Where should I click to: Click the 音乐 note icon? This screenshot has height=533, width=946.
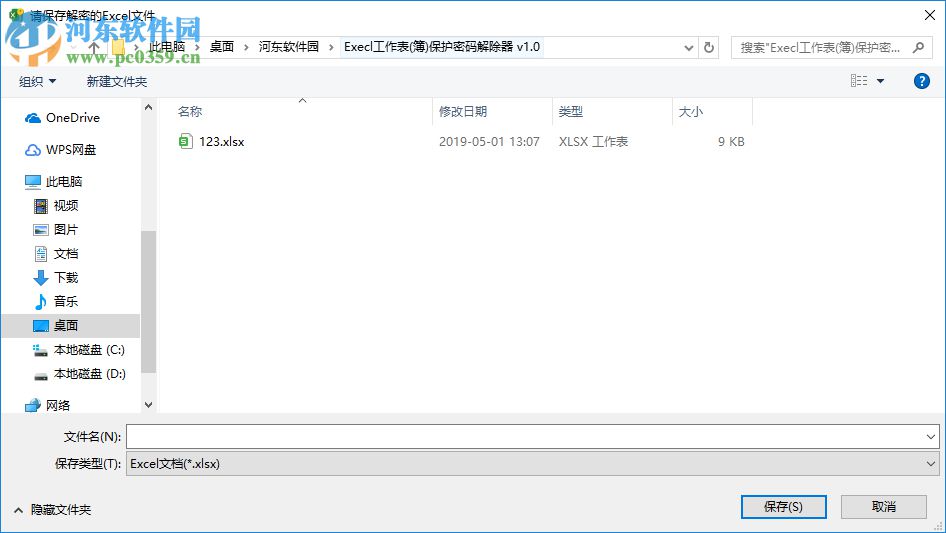point(40,301)
